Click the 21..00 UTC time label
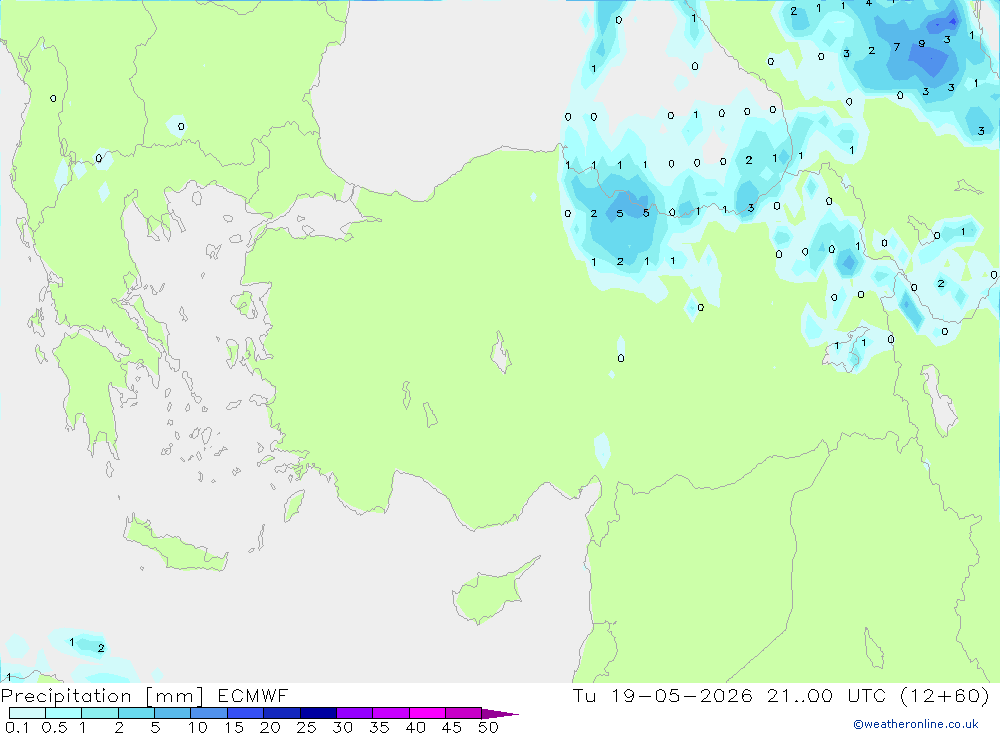The width and height of the screenshot is (1000, 733). pyautogui.click(x=826, y=696)
